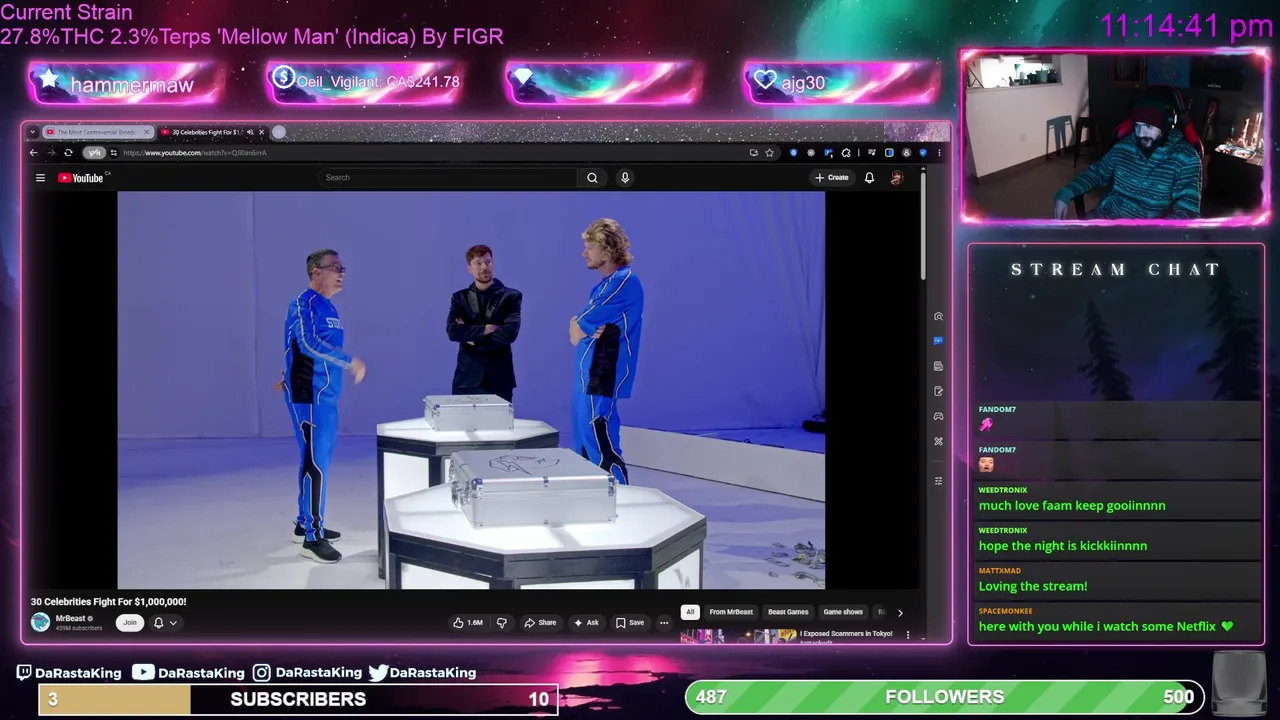
Task: Open the browser extensions puzzle icon
Action: 846,153
